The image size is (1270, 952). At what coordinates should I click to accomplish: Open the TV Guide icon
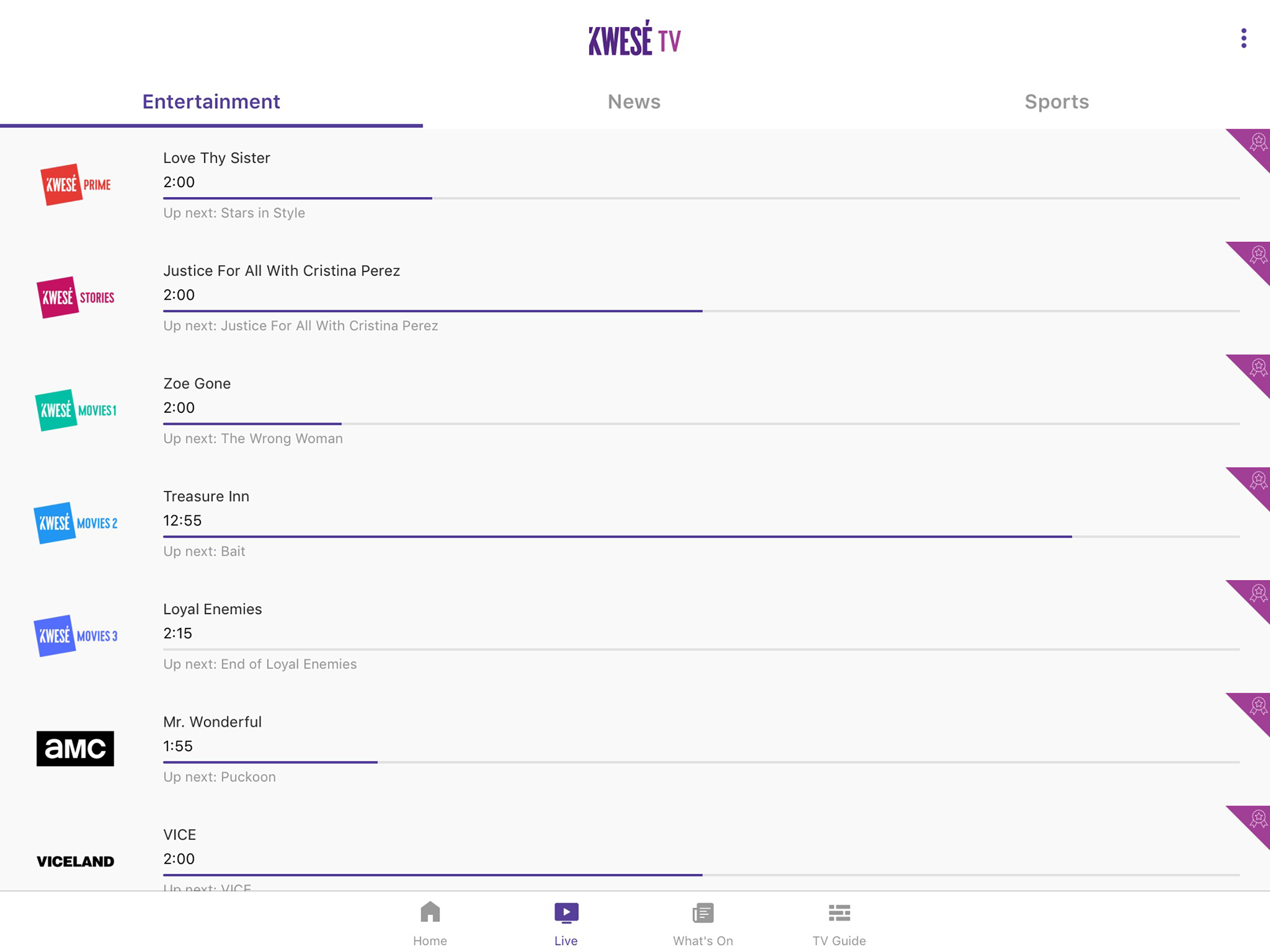pyautogui.click(x=838, y=912)
